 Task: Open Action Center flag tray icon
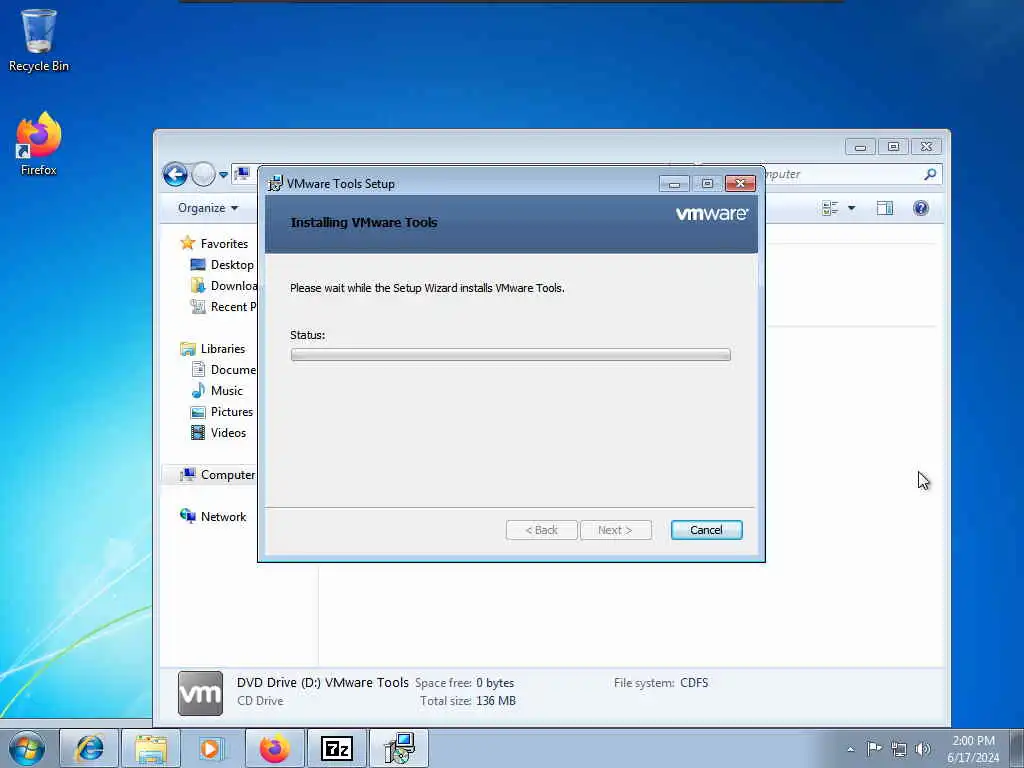pos(874,748)
